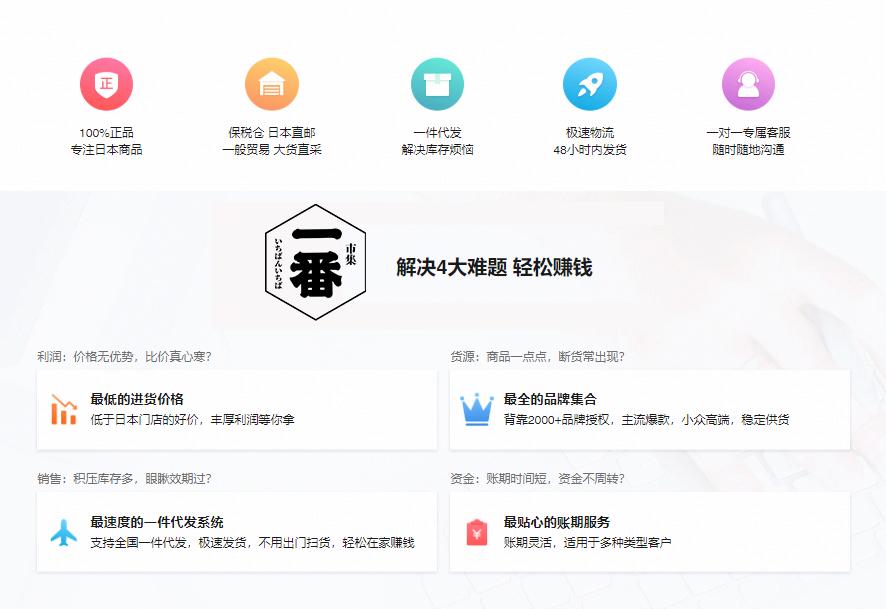Click the label 一对一专属客服
The height and width of the screenshot is (609, 886).
coord(749,132)
